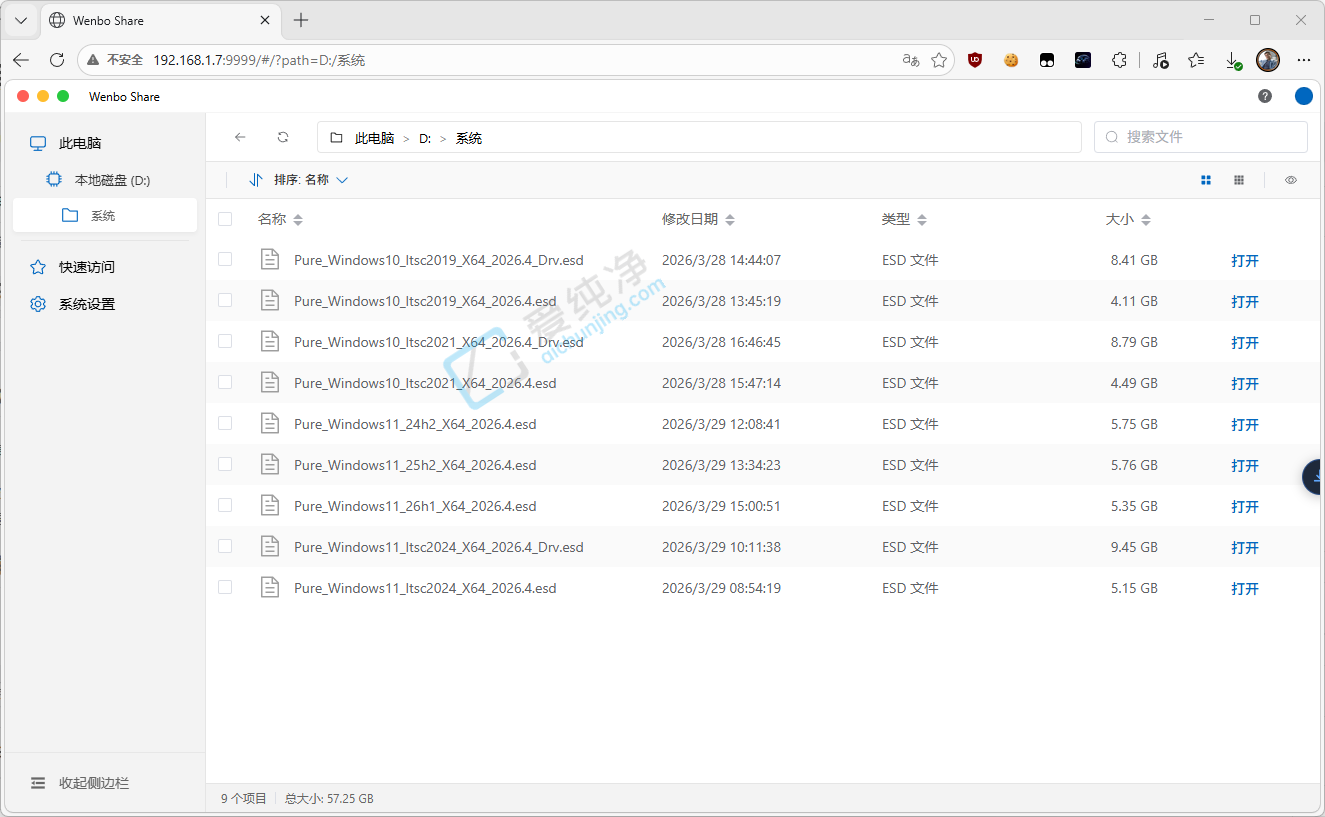Select 系统 folder in sidebar
Screen dimensions: 1325x817
pyautogui.click(x=105, y=215)
